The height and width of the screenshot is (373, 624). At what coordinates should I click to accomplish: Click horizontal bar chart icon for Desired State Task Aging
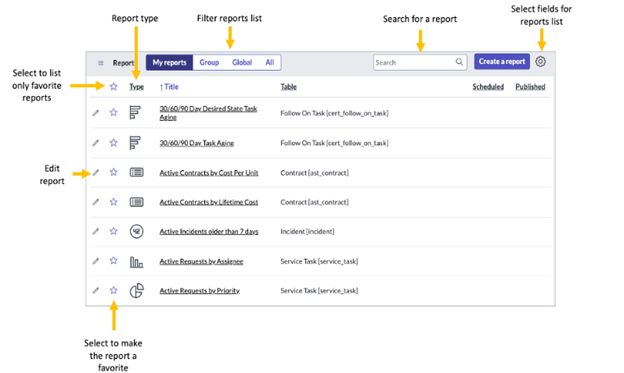point(135,113)
